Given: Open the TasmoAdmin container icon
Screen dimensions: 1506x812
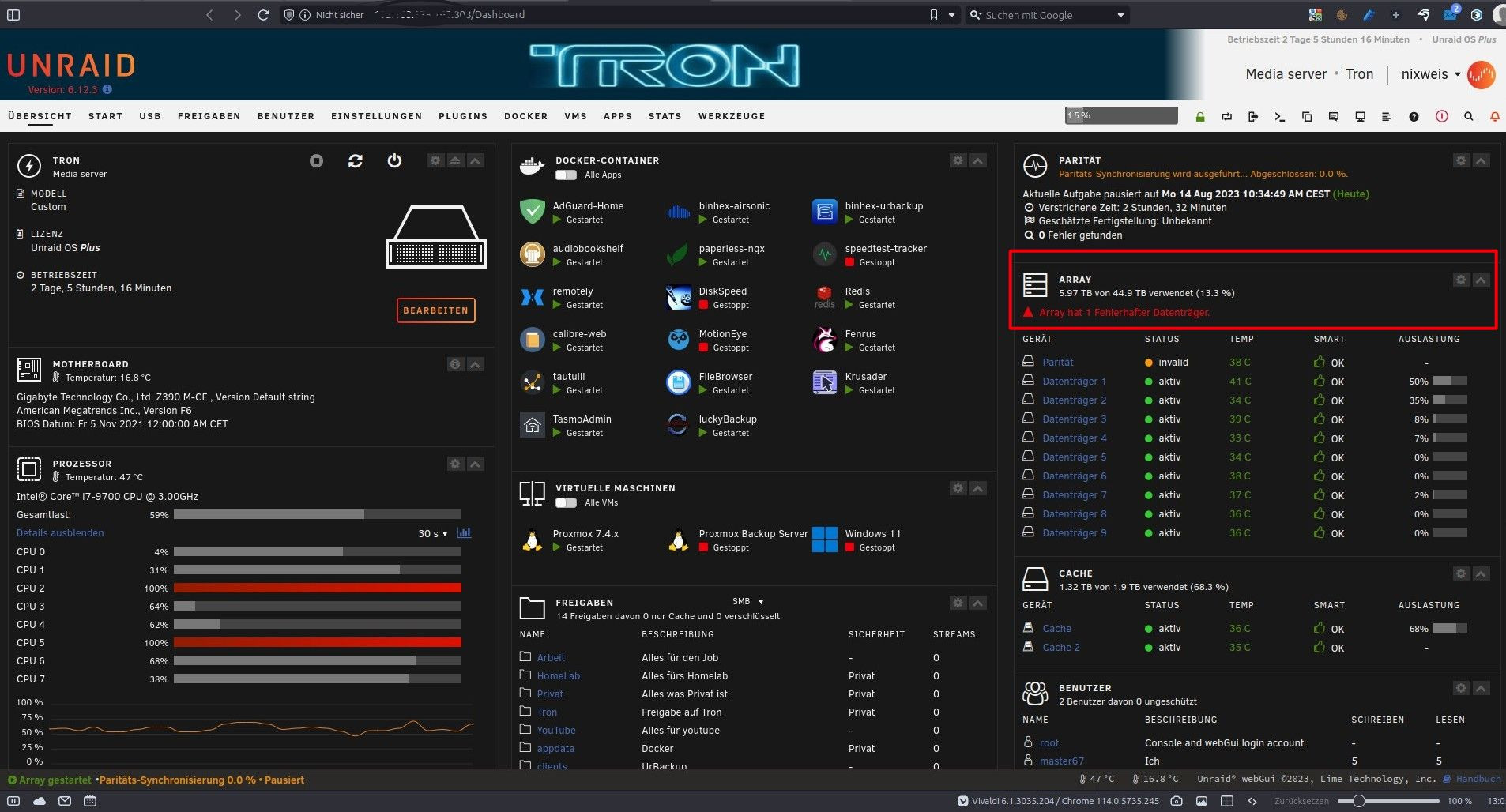Looking at the screenshot, I should tap(533, 425).
